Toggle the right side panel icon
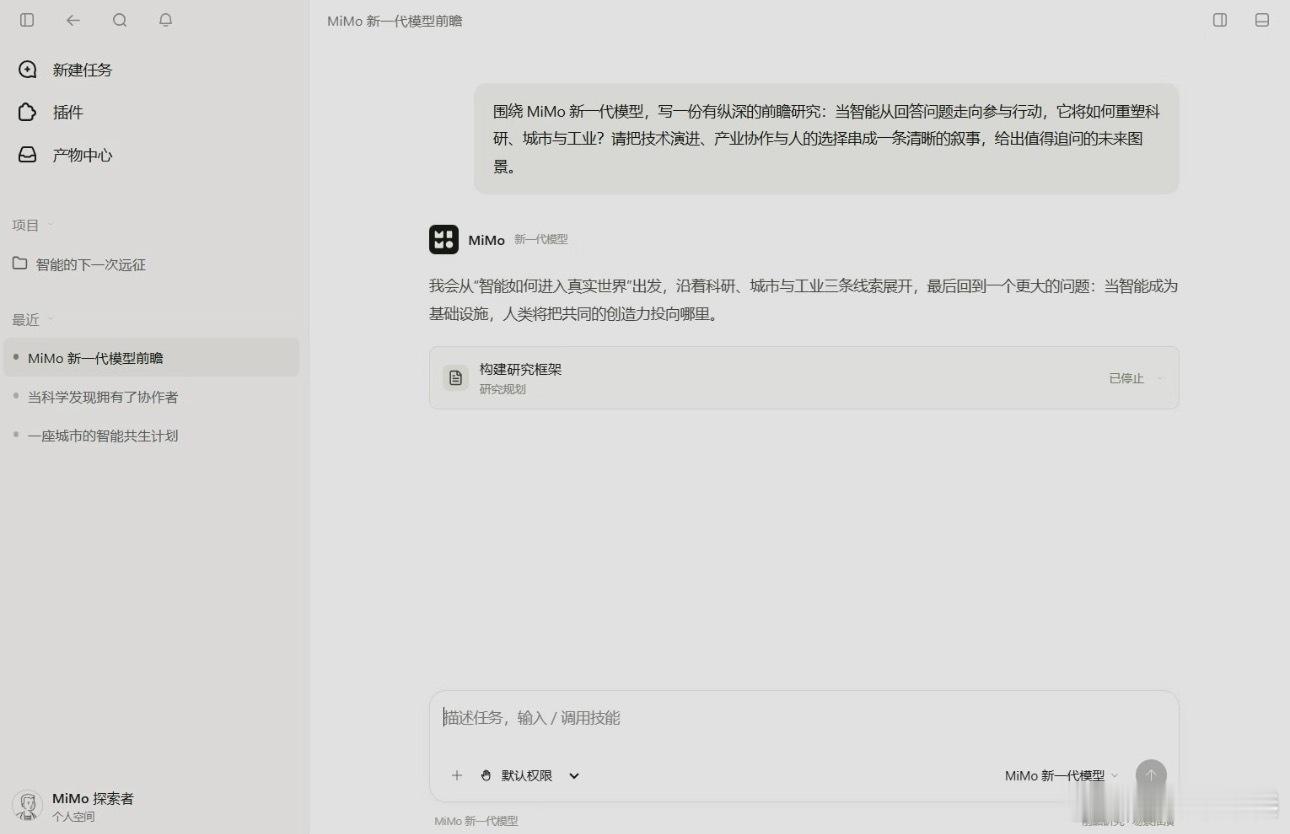Viewport: 1290px width, 834px height. click(1220, 20)
